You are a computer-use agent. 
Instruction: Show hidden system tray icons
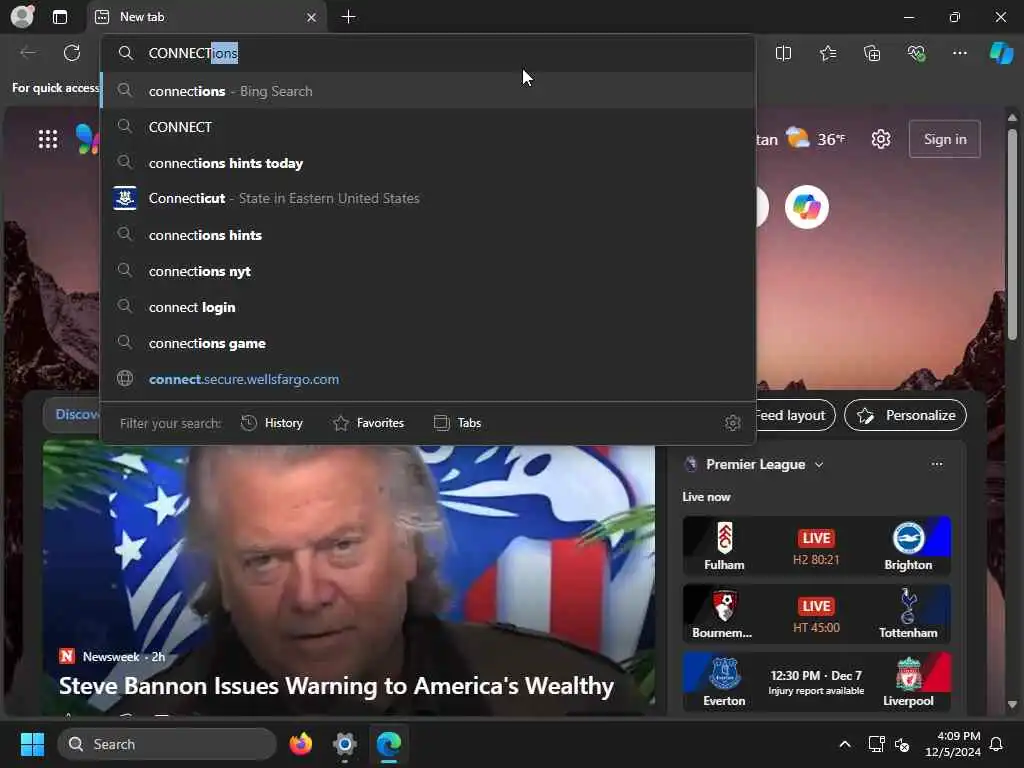[844, 744]
